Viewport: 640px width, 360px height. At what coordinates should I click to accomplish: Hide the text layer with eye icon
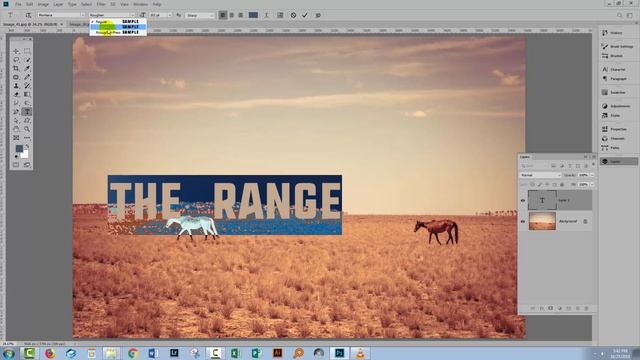point(523,200)
